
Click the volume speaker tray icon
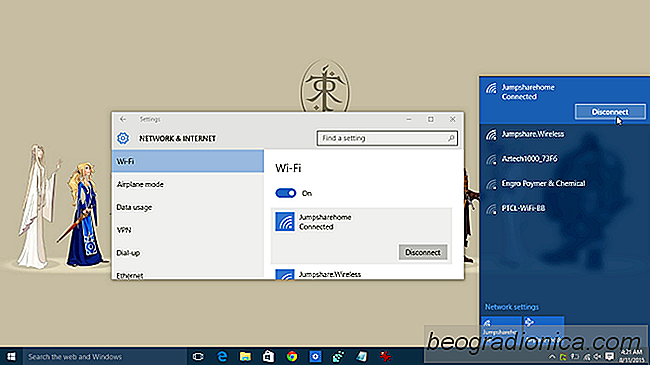pyautogui.click(x=597, y=357)
